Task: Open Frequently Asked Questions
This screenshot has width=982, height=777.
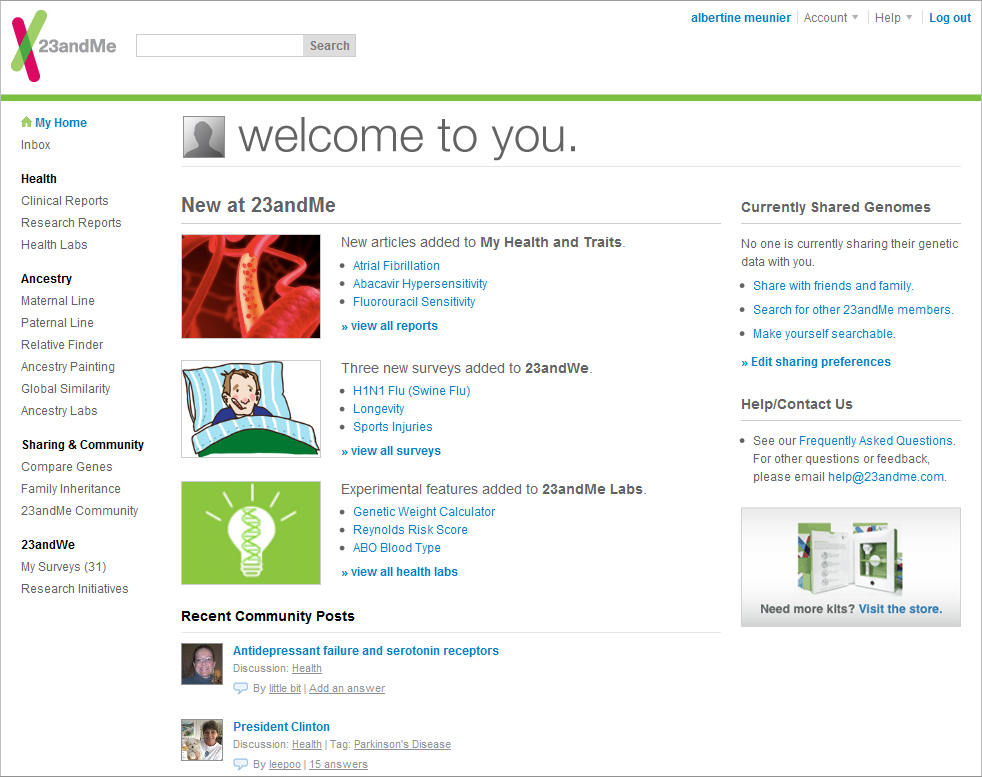Action: [x=877, y=441]
